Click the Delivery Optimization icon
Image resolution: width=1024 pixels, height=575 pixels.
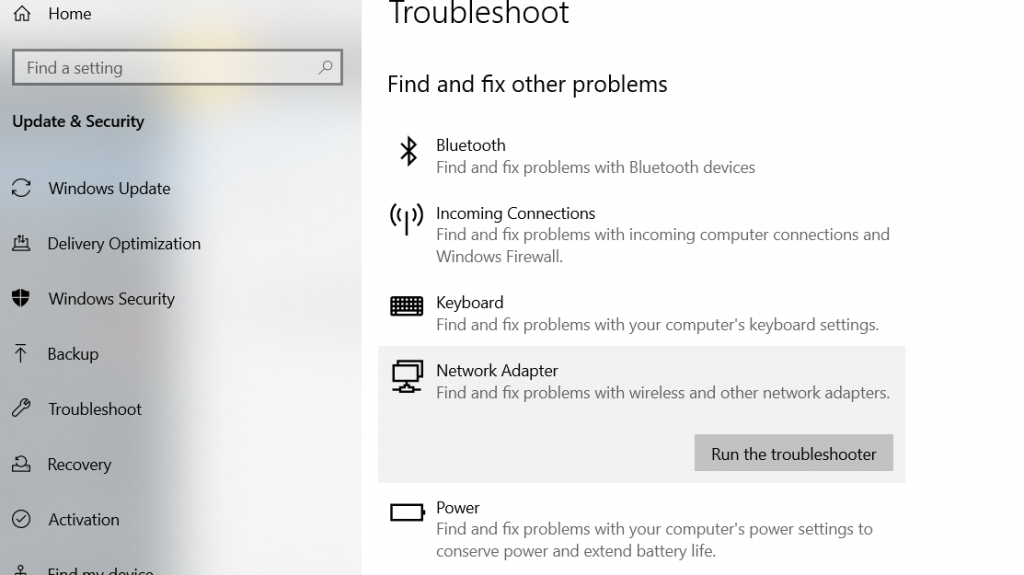coord(21,244)
